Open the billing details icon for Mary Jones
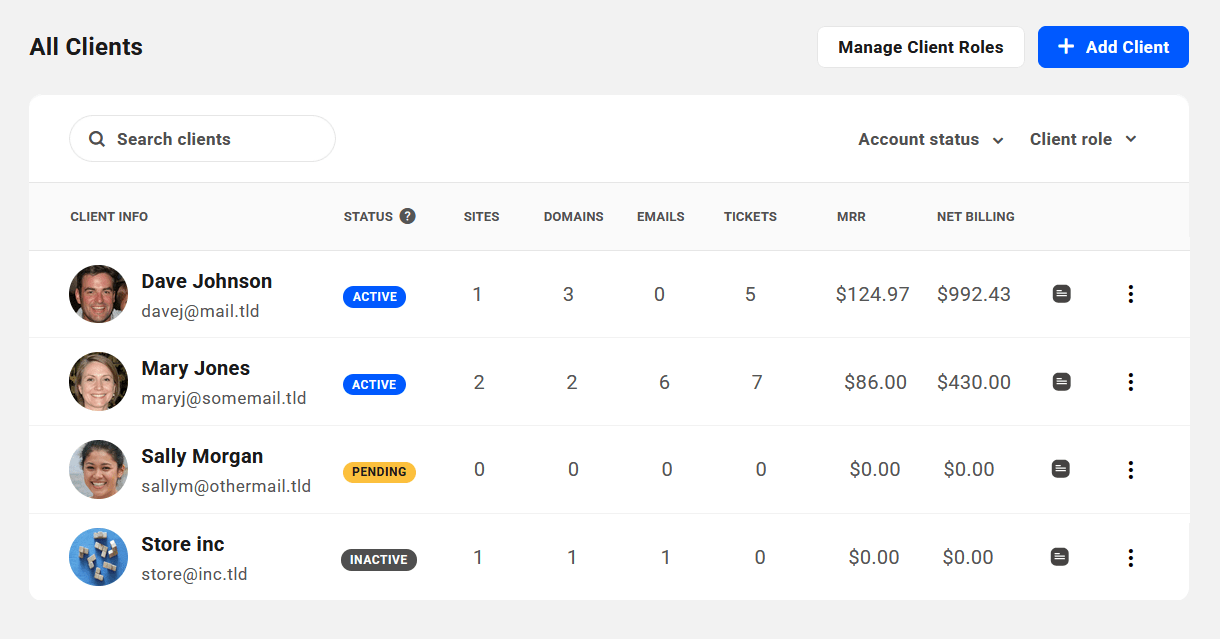The width and height of the screenshot is (1220, 639). [1061, 381]
